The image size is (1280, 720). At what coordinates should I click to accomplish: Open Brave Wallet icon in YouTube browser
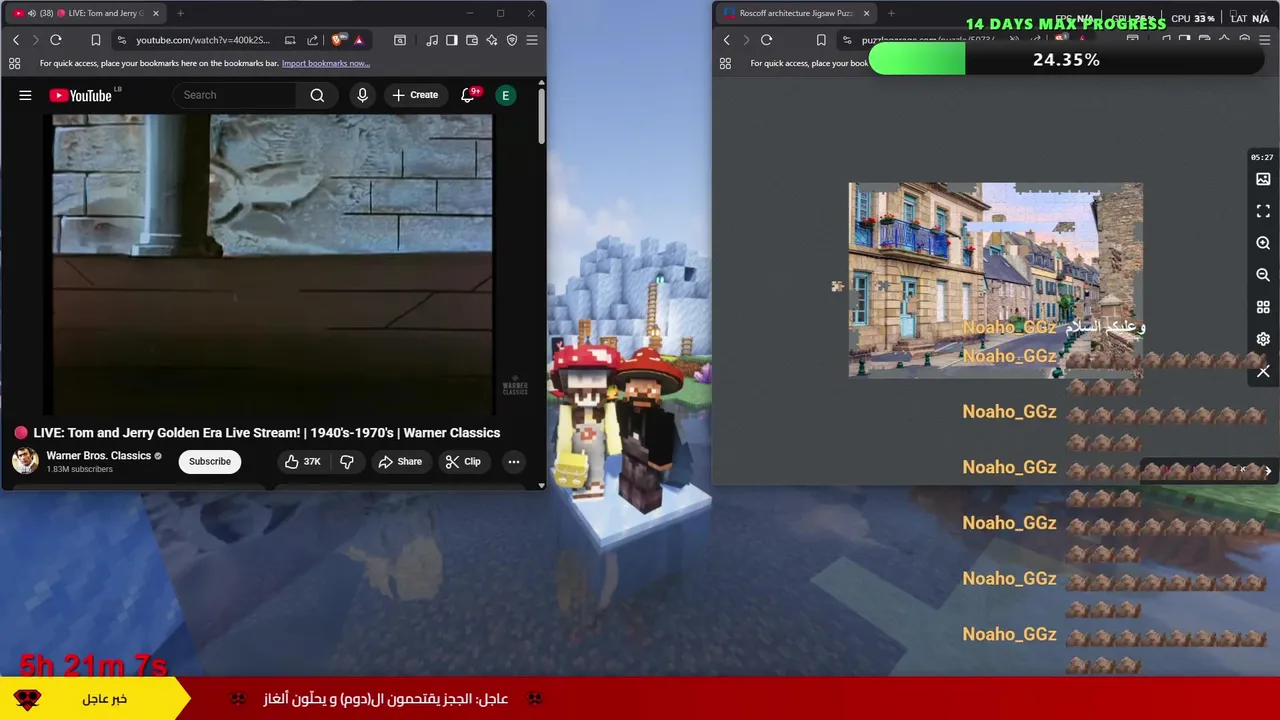pos(472,40)
